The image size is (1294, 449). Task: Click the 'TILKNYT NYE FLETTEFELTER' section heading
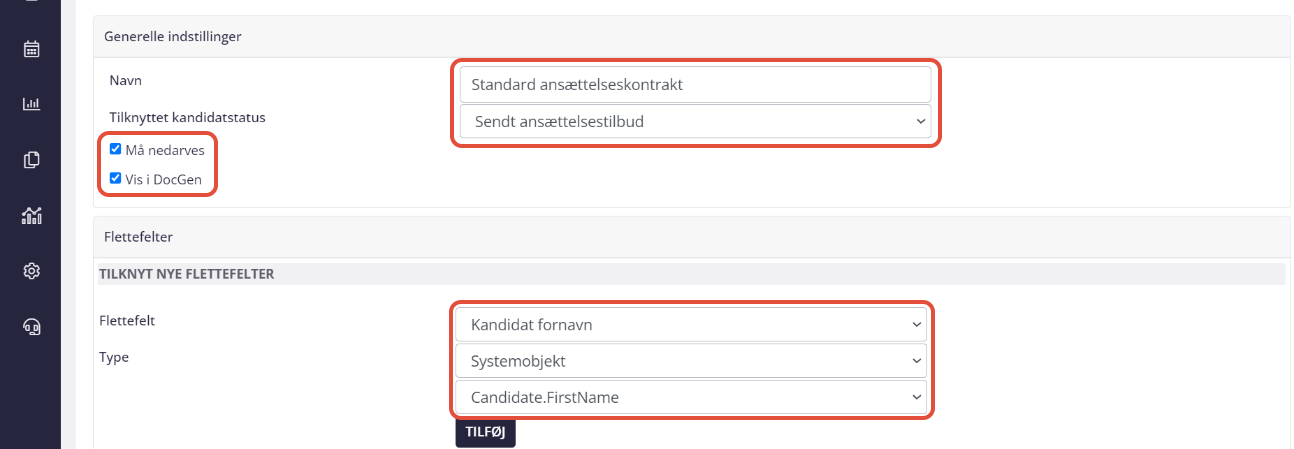point(186,274)
